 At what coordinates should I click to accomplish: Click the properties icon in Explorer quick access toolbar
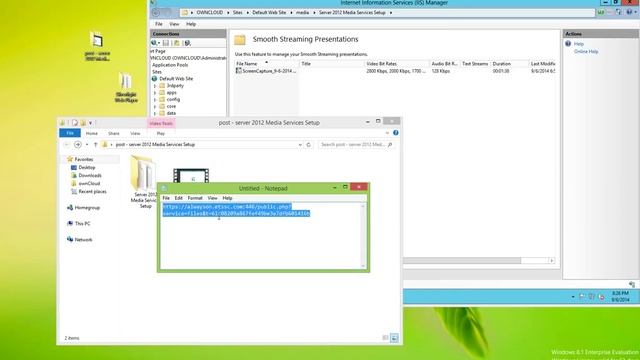pyautogui.click(x=75, y=123)
